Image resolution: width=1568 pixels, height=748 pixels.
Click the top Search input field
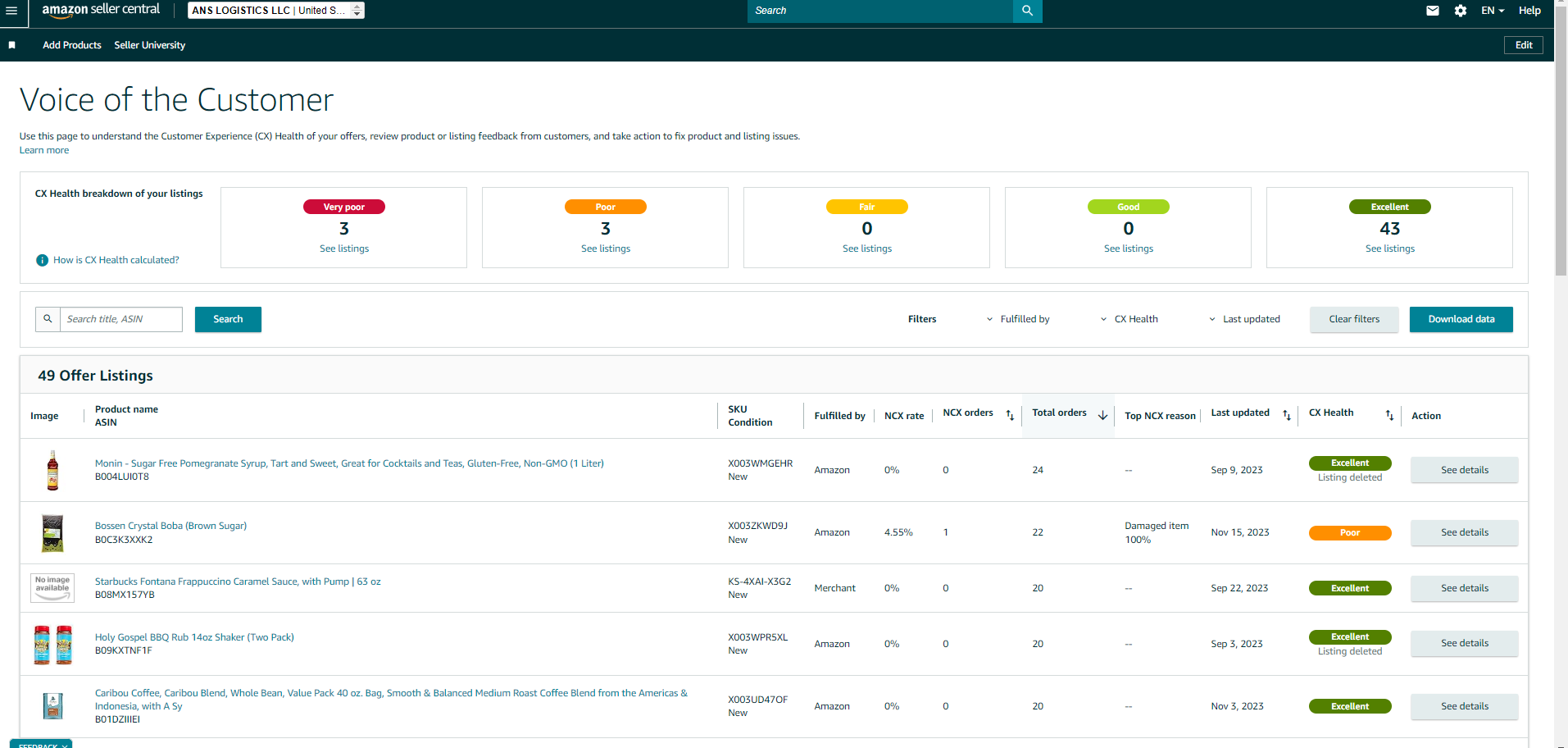[880, 11]
